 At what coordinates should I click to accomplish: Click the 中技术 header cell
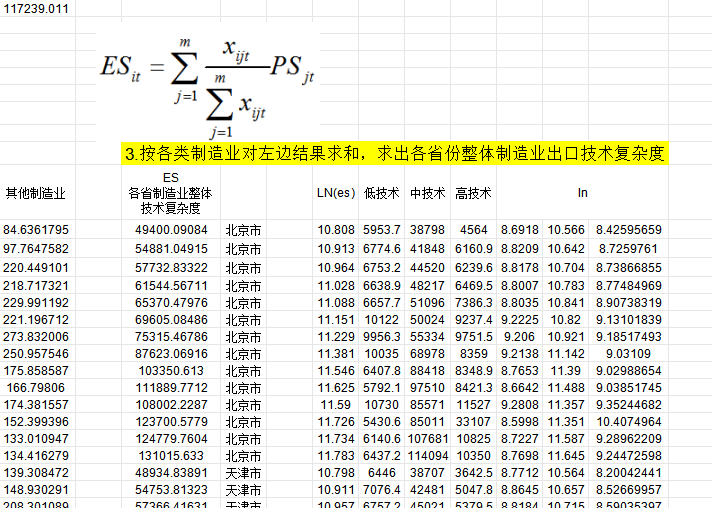(427, 192)
